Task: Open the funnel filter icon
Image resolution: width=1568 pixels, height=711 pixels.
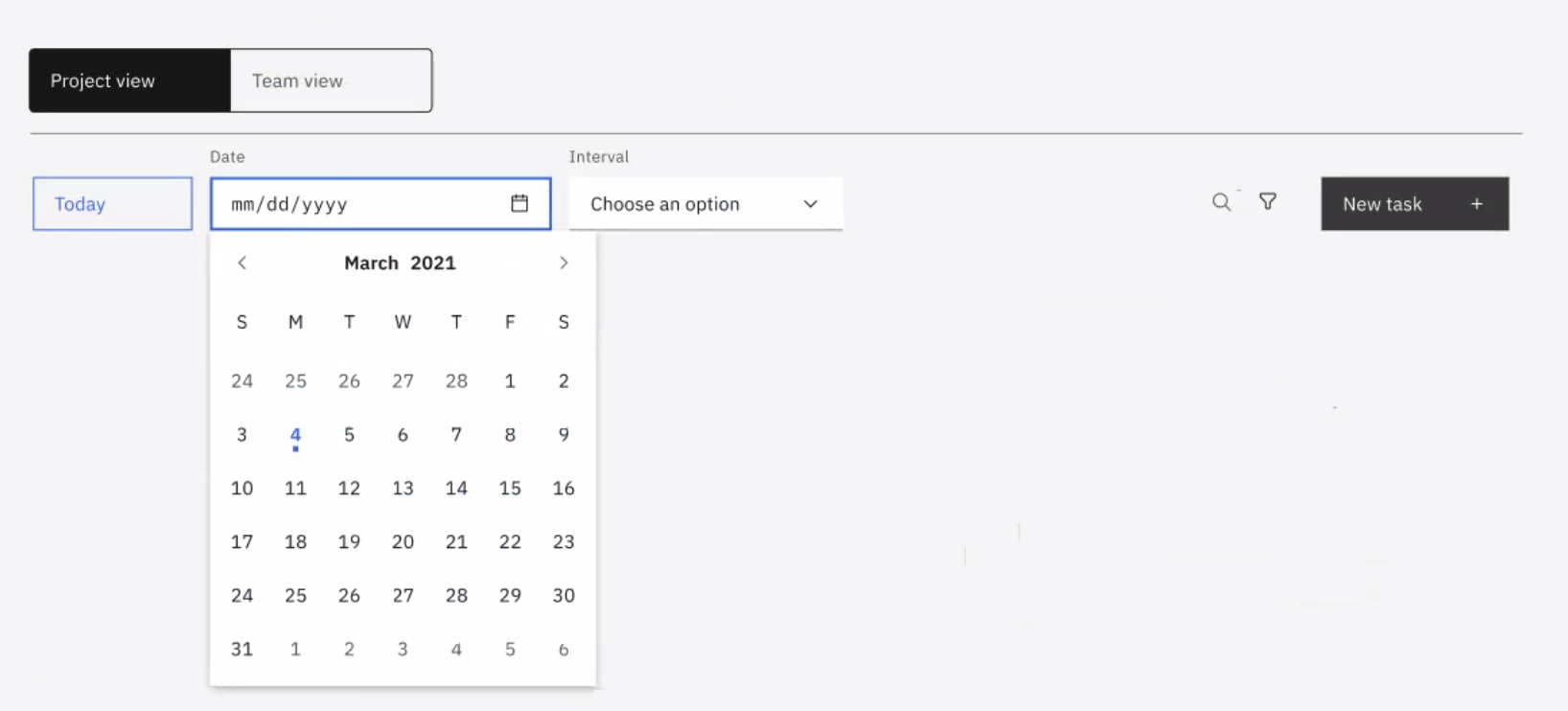Action: click(1268, 202)
